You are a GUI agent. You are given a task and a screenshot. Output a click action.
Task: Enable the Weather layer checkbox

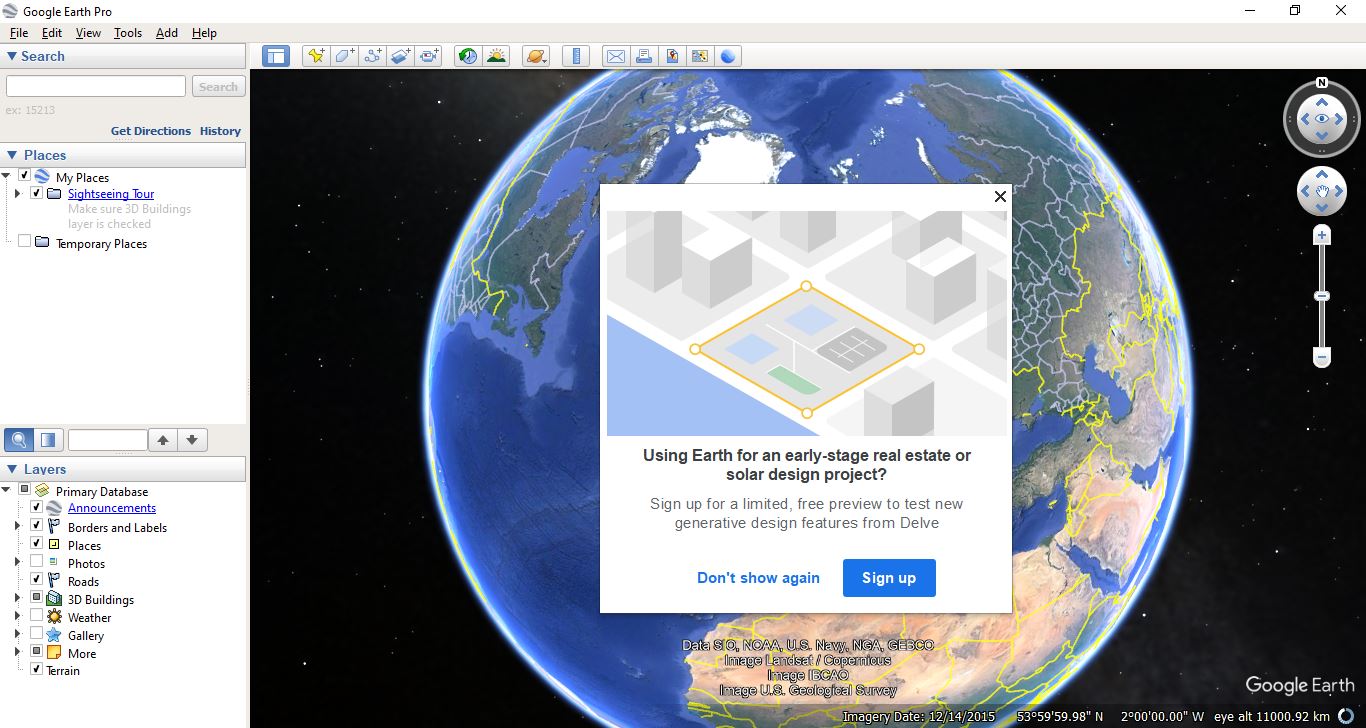[36, 616]
